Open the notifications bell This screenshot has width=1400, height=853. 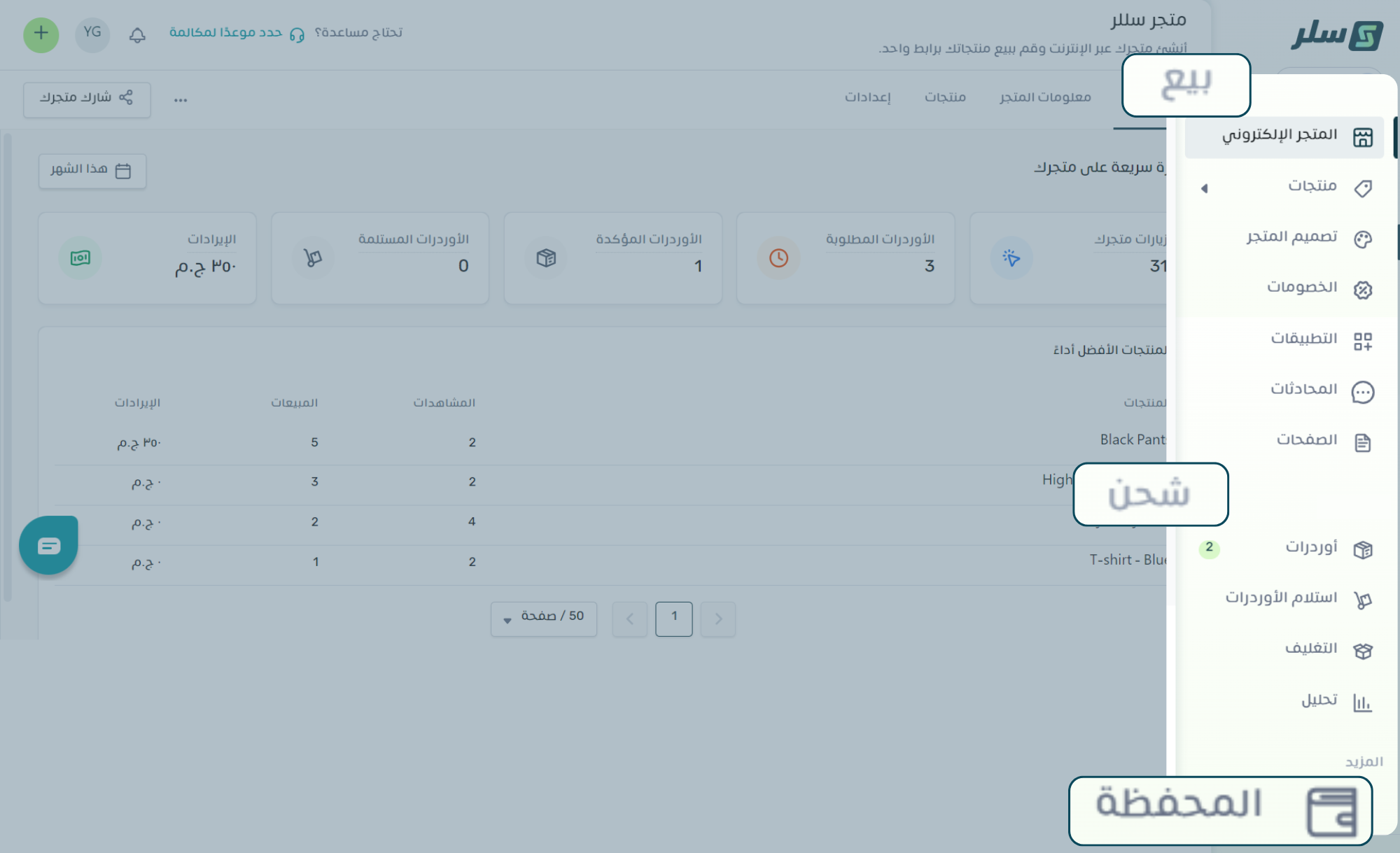(x=137, y=34)
